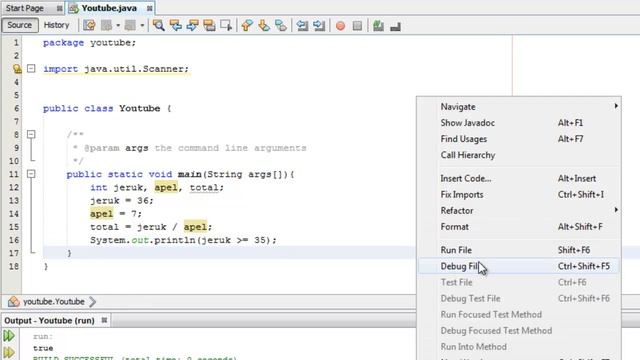Click 'public class Youtube' declaration
The height and width of the screenshot is (360, 640).
click(x=102, y=109)
